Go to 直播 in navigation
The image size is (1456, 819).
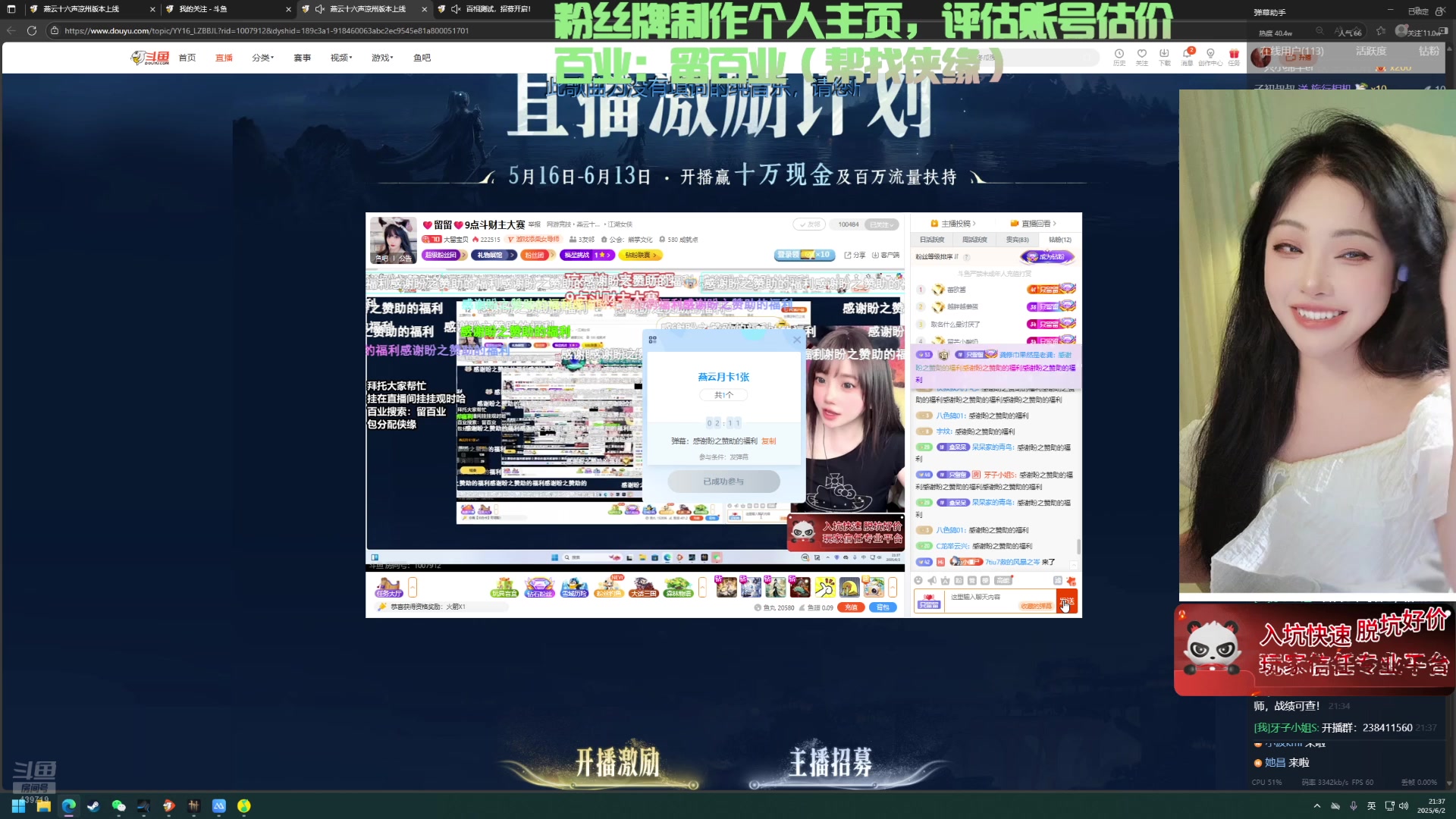click(224, 58)
